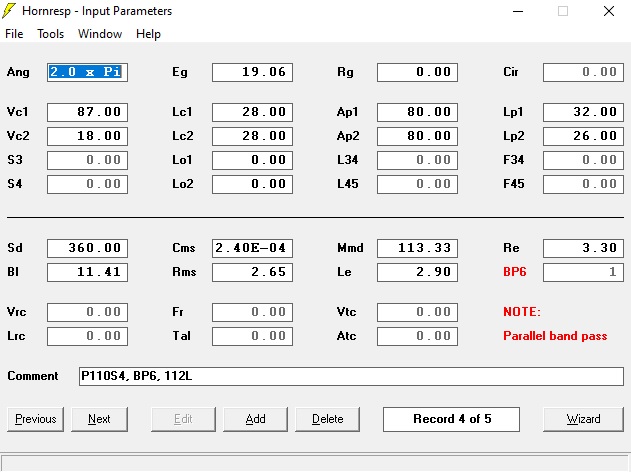Click the Comment label
The image size is (631, 472).
pos(33,376)
